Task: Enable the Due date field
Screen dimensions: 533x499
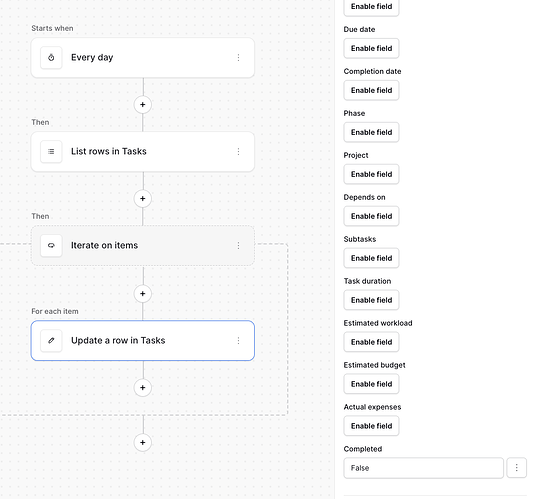Action: [371, 48]
